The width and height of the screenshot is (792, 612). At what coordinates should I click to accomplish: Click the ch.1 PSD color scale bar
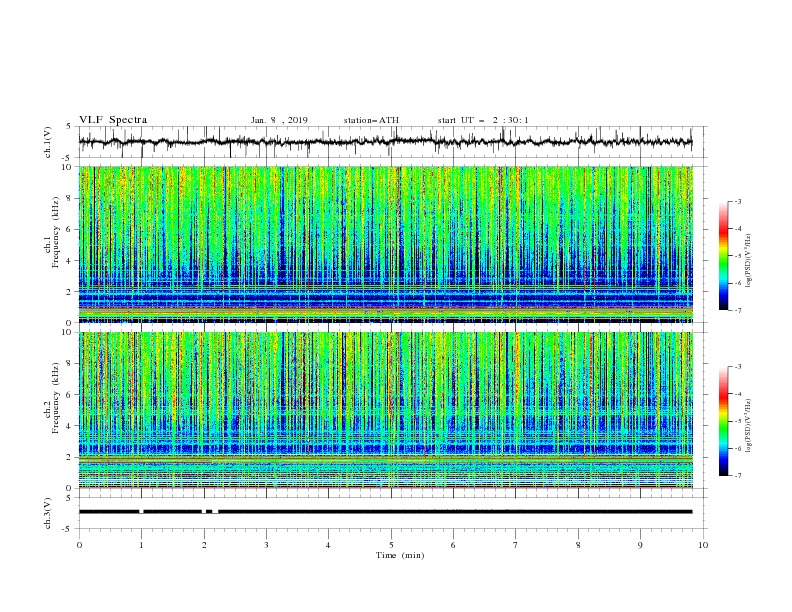724,256
